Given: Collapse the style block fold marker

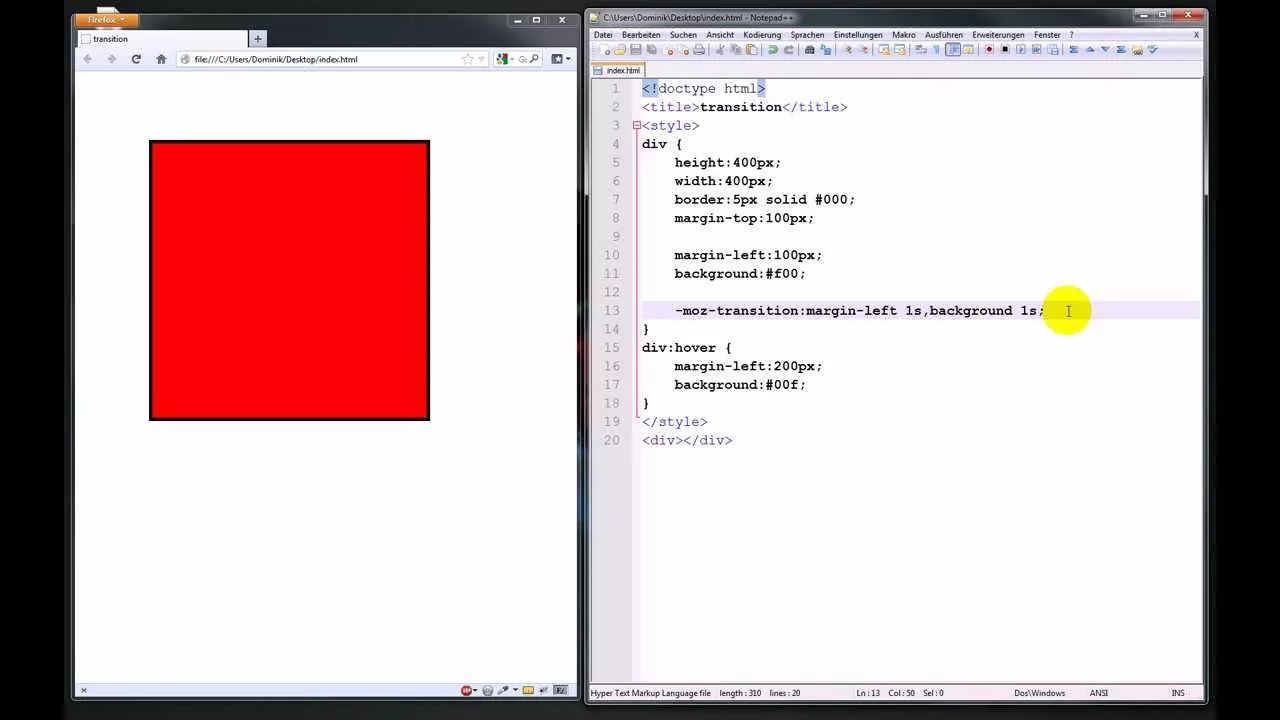Looking at the screenshot, I should point(635,125).
